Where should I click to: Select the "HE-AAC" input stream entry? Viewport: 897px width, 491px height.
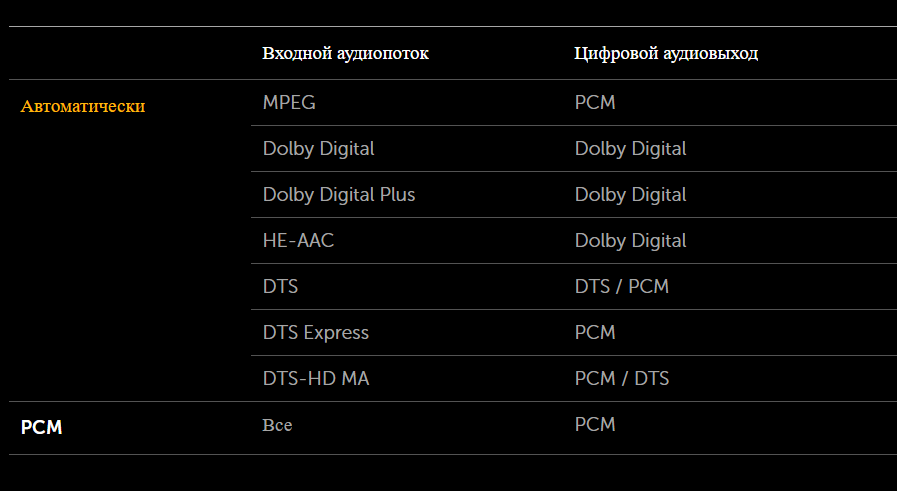tap(298, 240)
